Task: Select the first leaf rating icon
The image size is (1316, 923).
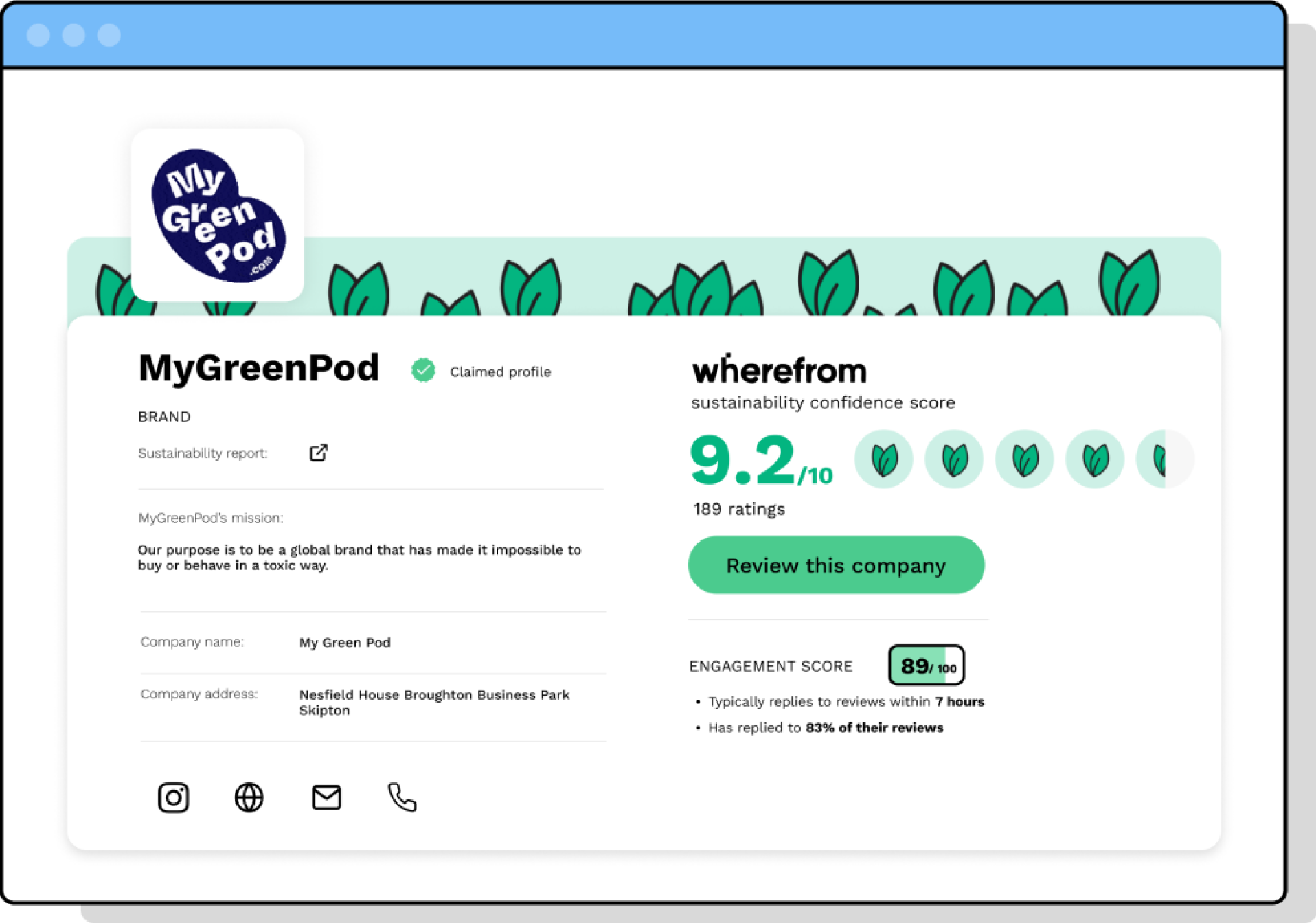Action: [884, 459]
